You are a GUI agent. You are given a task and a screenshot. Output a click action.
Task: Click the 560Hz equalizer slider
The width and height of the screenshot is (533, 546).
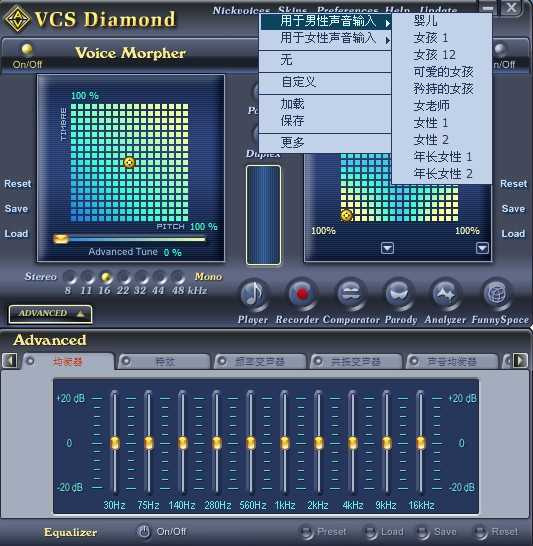251,443
